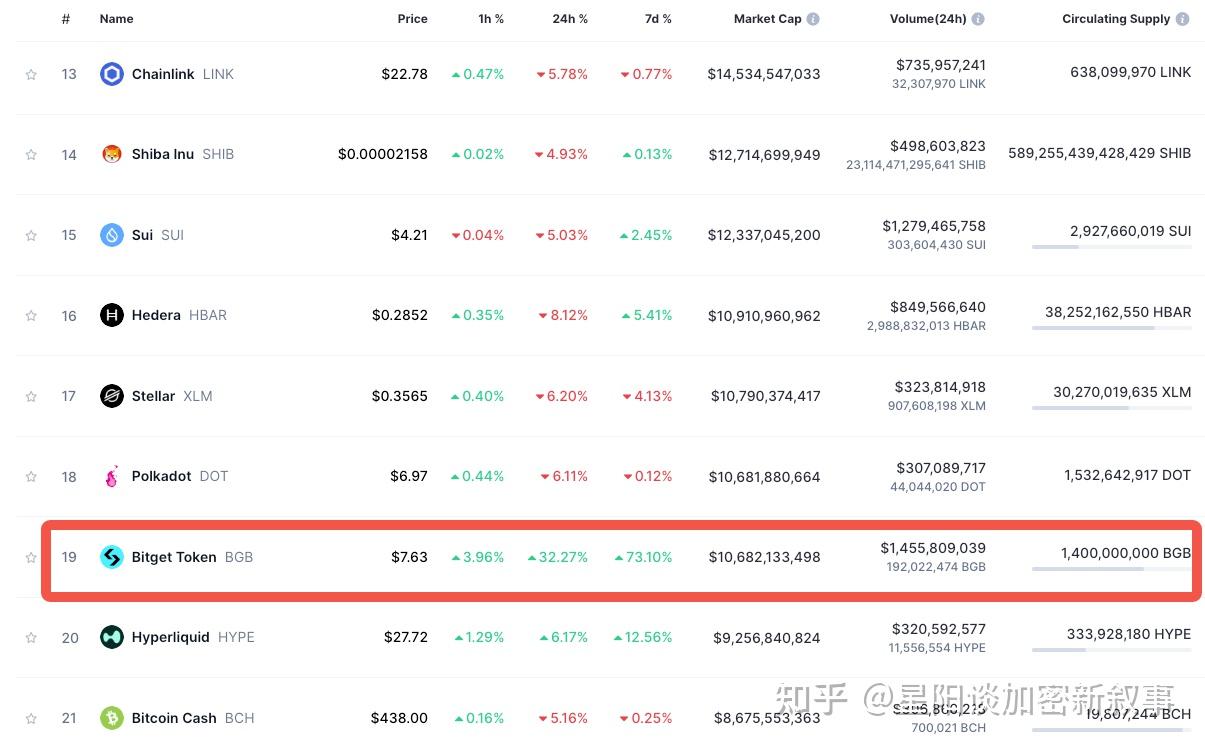1205x748 pixels.
Task: Click the Sui circulating supply progress bar
Action: coord(1111,247)
